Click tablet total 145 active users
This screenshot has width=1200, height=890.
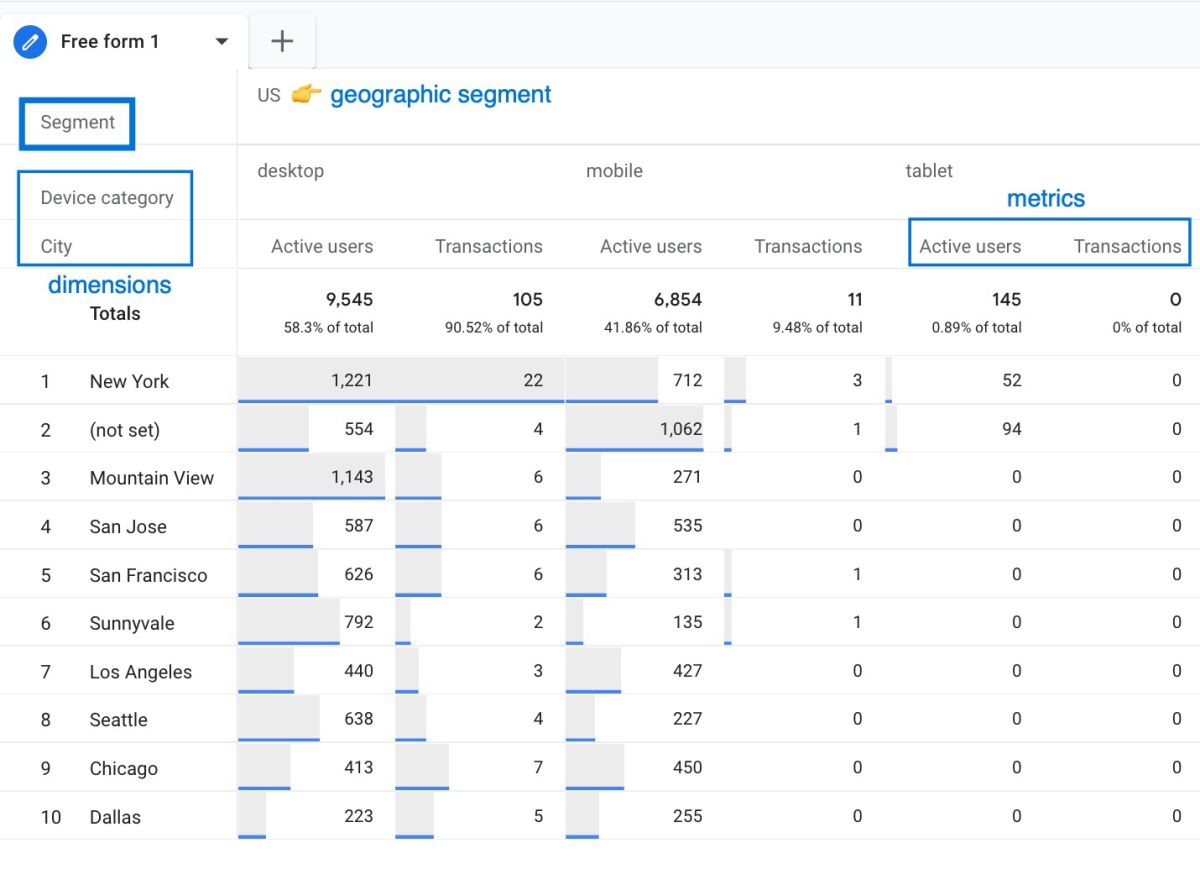click(x=1006, y=299)
